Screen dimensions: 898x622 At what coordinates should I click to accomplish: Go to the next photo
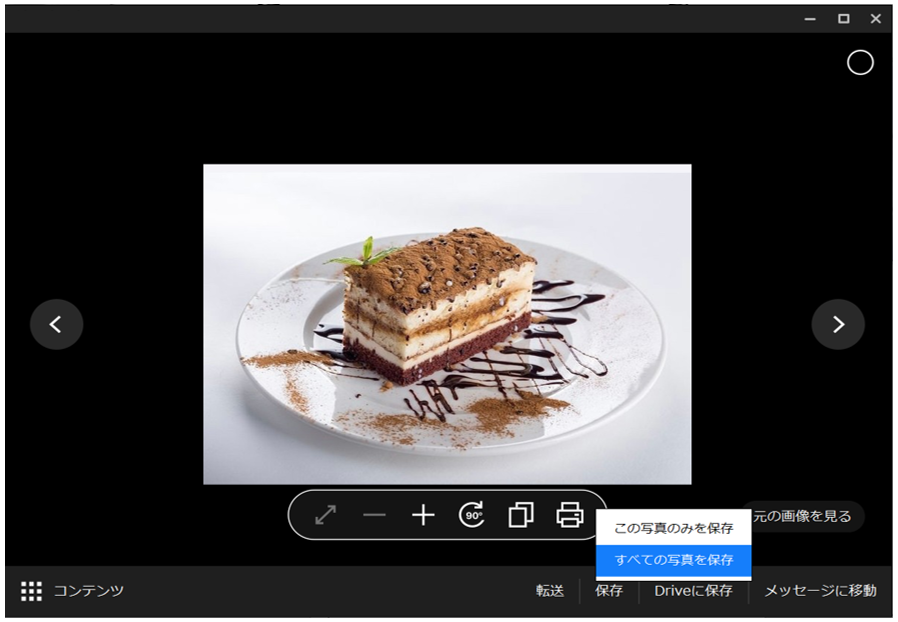point(838,324)
